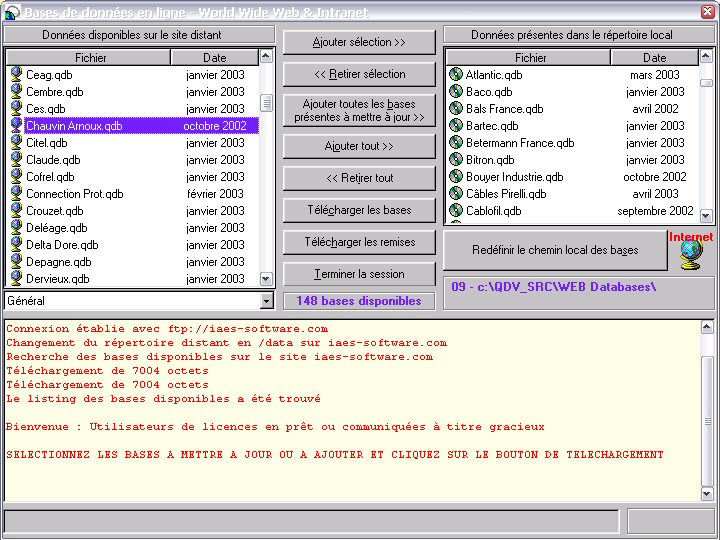Click Terminer la session button
Image resolution: width=720 pixels, height=540 pixels.
[x=359, y=274]
